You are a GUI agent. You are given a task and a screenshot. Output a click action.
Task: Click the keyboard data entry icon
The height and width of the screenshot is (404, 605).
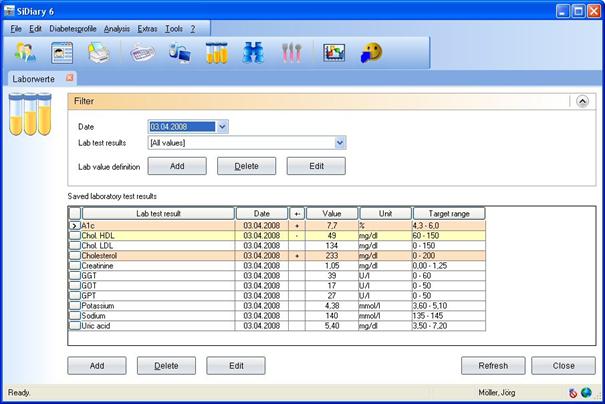(x=143, y=54)
